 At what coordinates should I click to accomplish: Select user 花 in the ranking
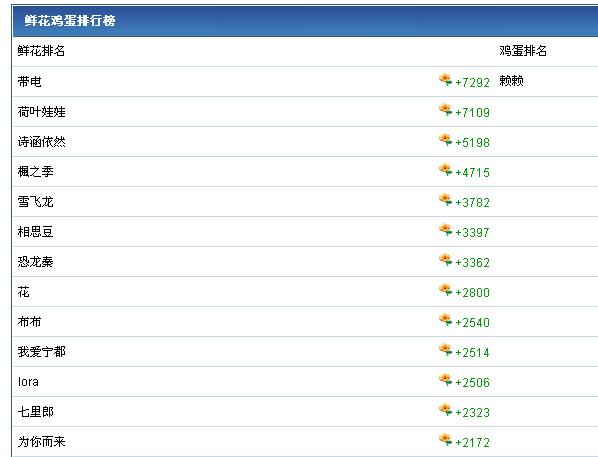click(x=24, y=292)
